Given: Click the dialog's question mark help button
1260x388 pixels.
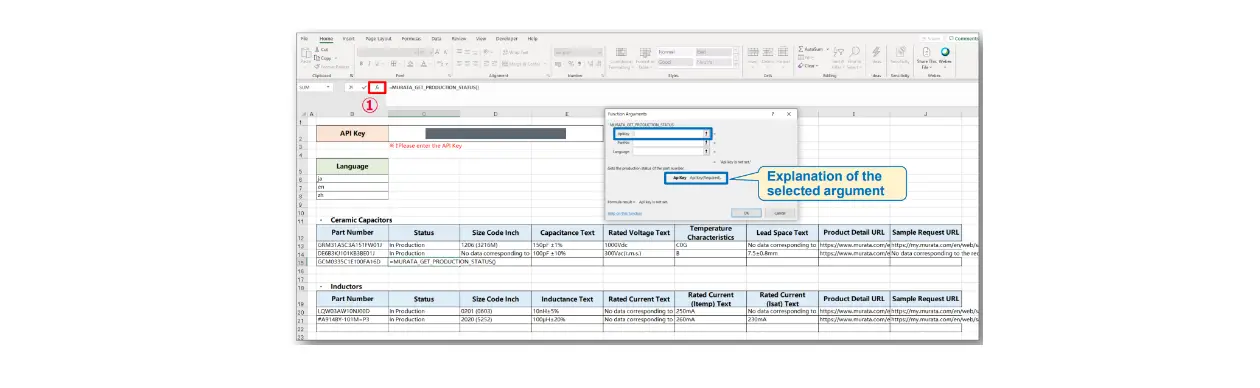Looking at the screenshot, I should pos(774,114).
